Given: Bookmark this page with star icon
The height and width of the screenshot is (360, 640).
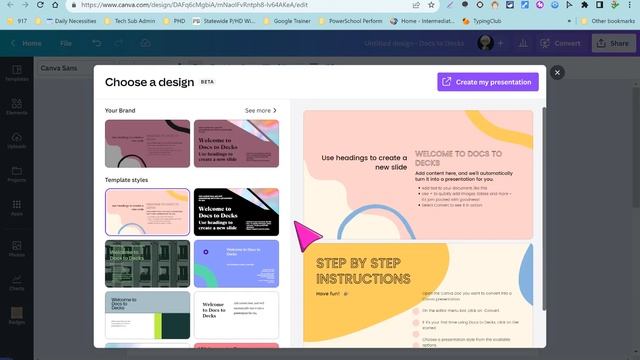Looking at the screenshot, I should click(431, 5).
